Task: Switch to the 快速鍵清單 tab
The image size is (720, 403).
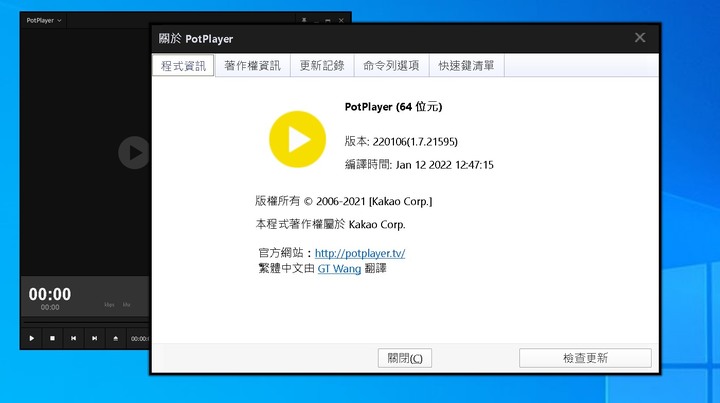Action: pyautogui.click(x=467, y=66)
